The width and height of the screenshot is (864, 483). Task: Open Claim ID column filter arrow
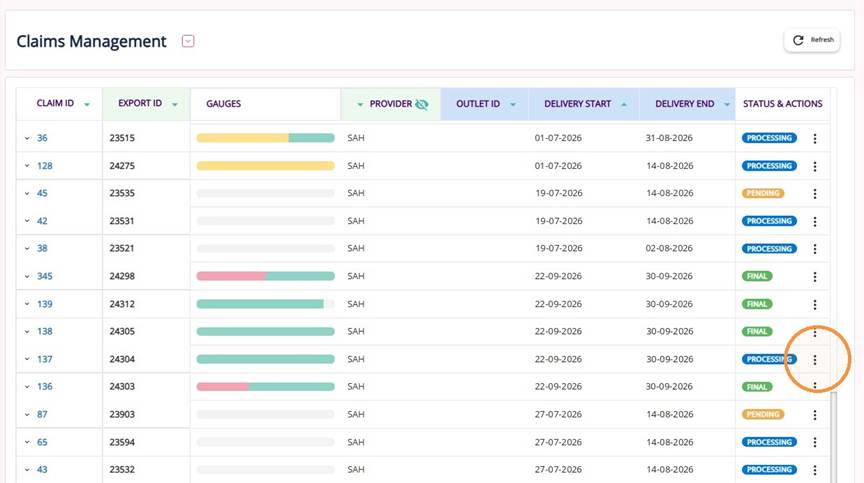click(87, 105)
